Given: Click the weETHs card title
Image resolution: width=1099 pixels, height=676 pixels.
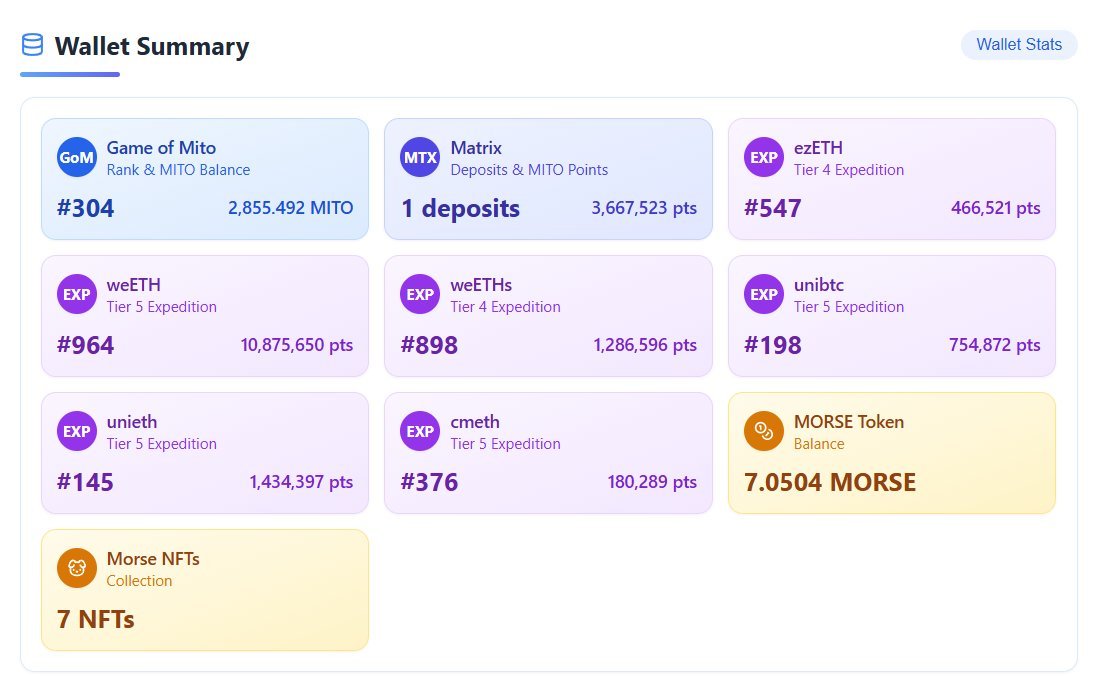Looking at the screenshot, I should (481, 285).
